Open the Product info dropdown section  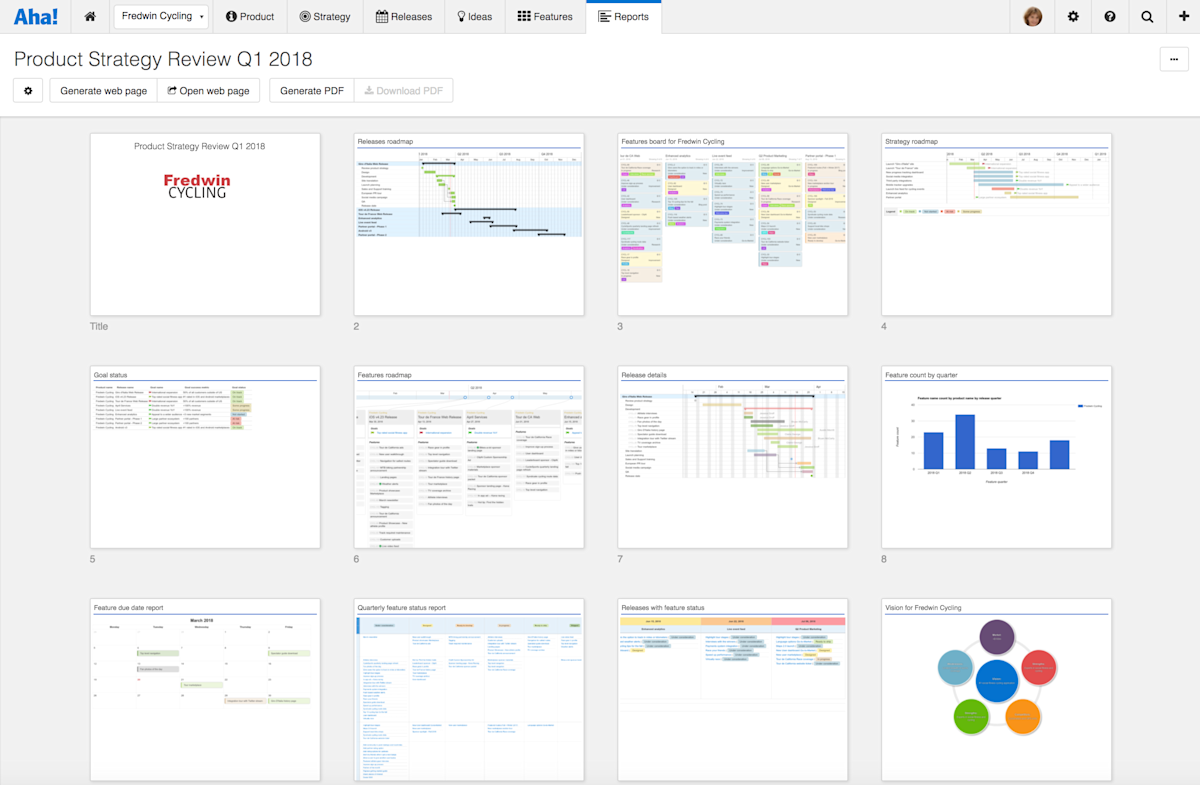tap(249, 16)
